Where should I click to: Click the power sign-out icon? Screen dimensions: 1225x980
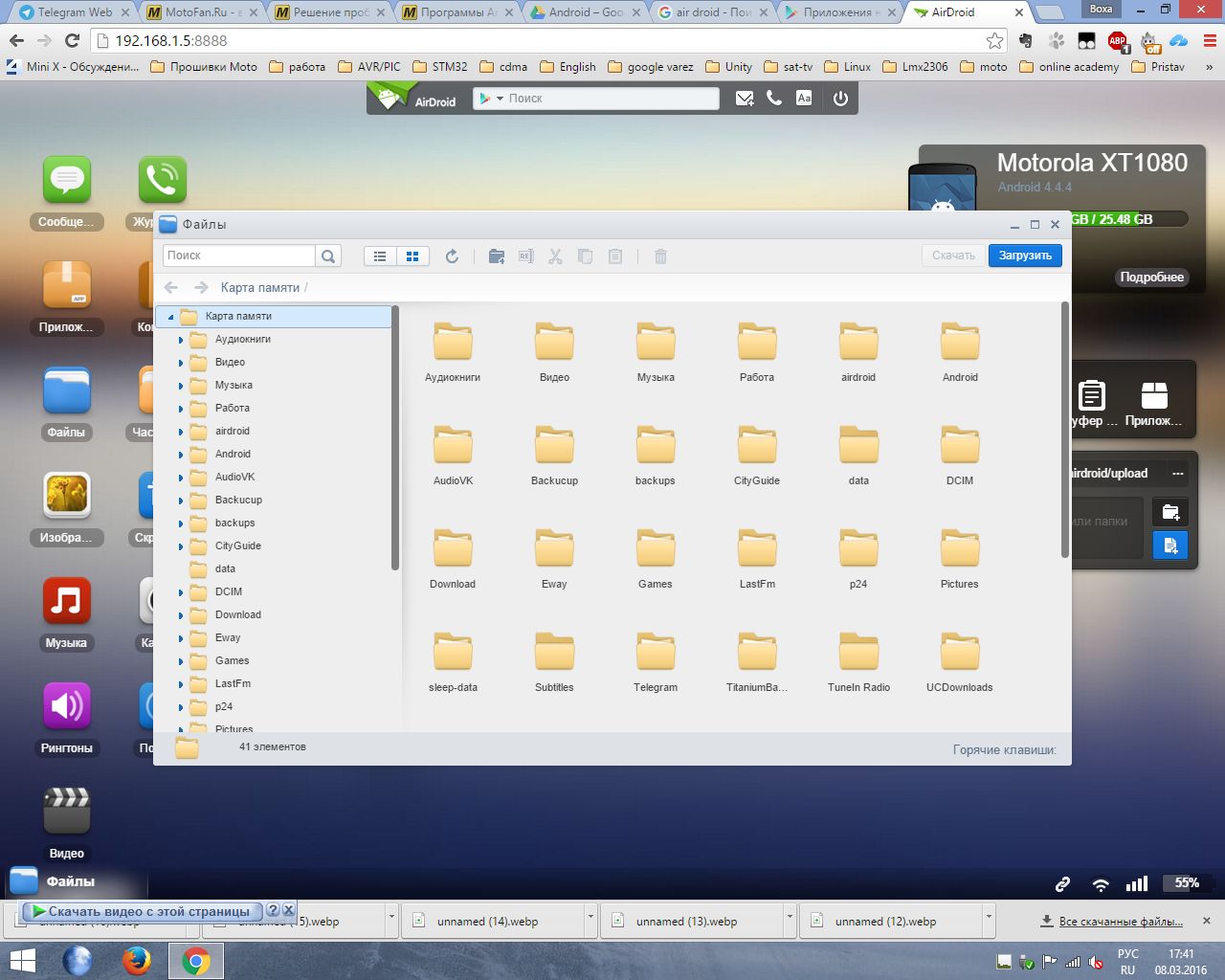840,99
